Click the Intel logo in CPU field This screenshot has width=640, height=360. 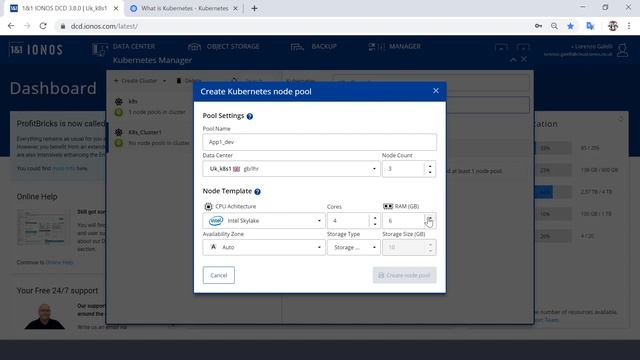[216, 220]
